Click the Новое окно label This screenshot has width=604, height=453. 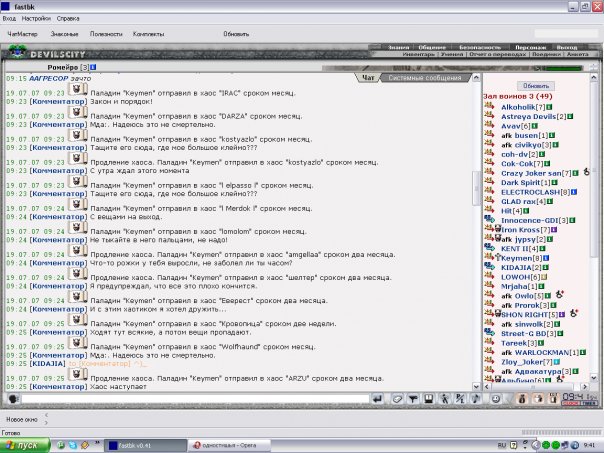pyautogui.click(x=22, y=419)
